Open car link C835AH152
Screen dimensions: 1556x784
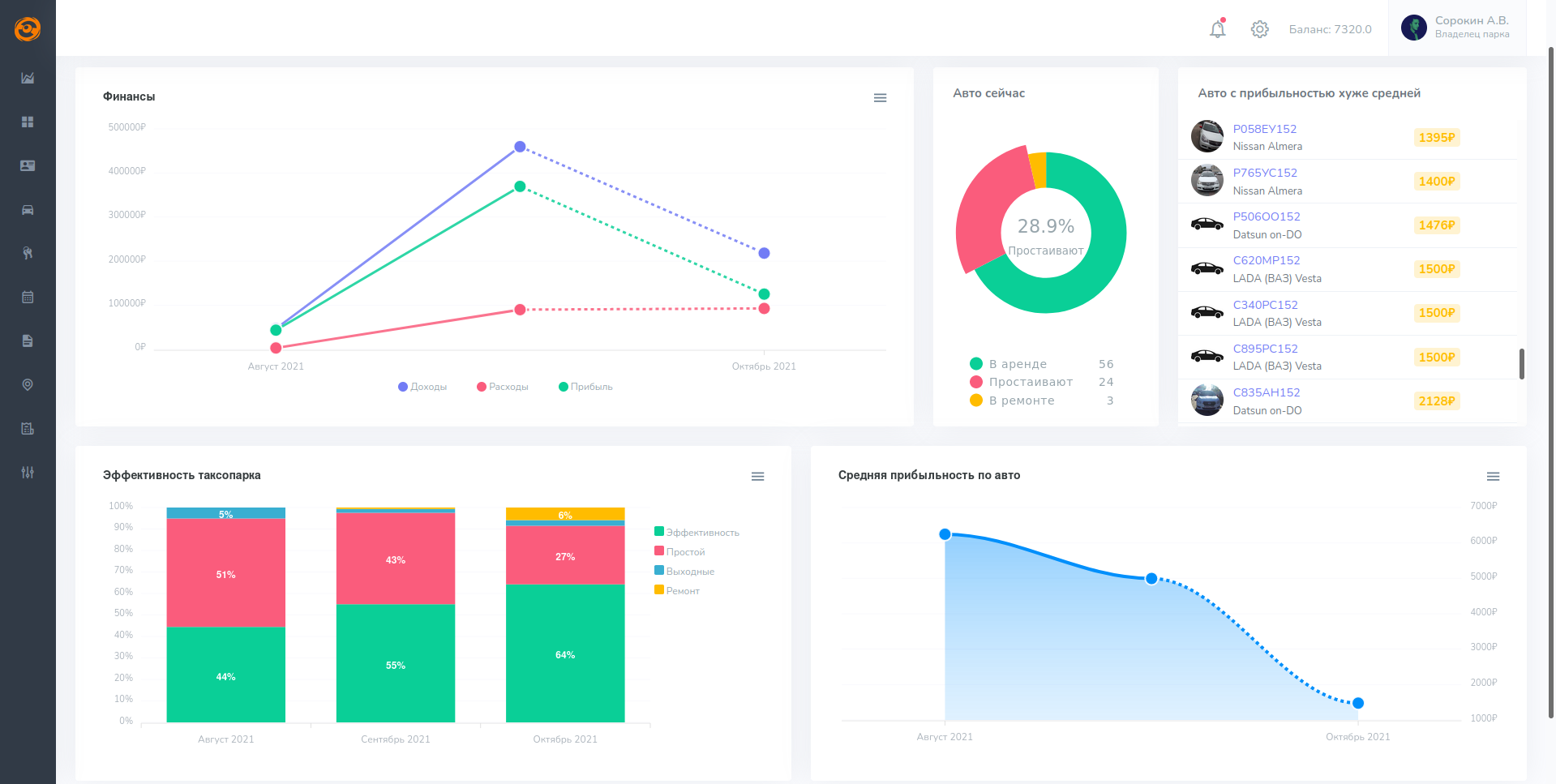coord(1267,392)
